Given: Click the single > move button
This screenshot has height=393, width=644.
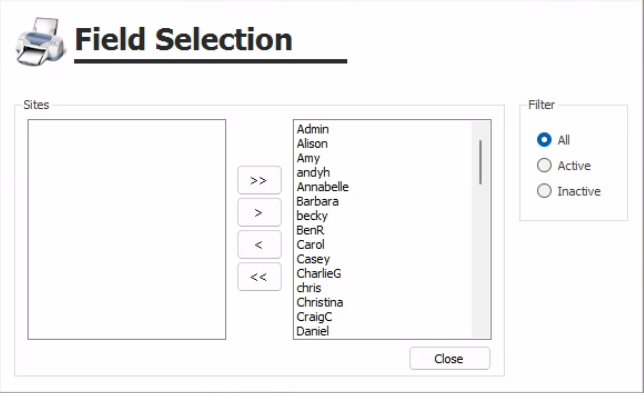Looking at the screenshot, I should (259, 212).
